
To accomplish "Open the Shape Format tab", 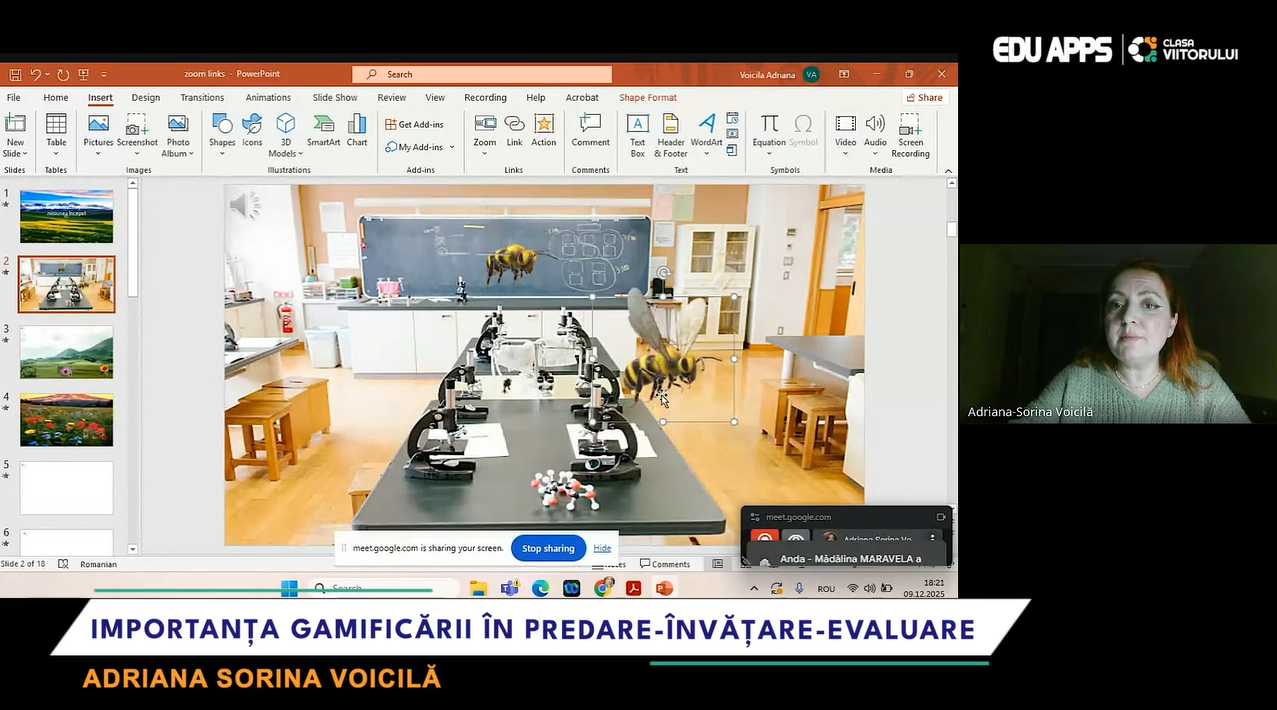I will coord(648,98).
